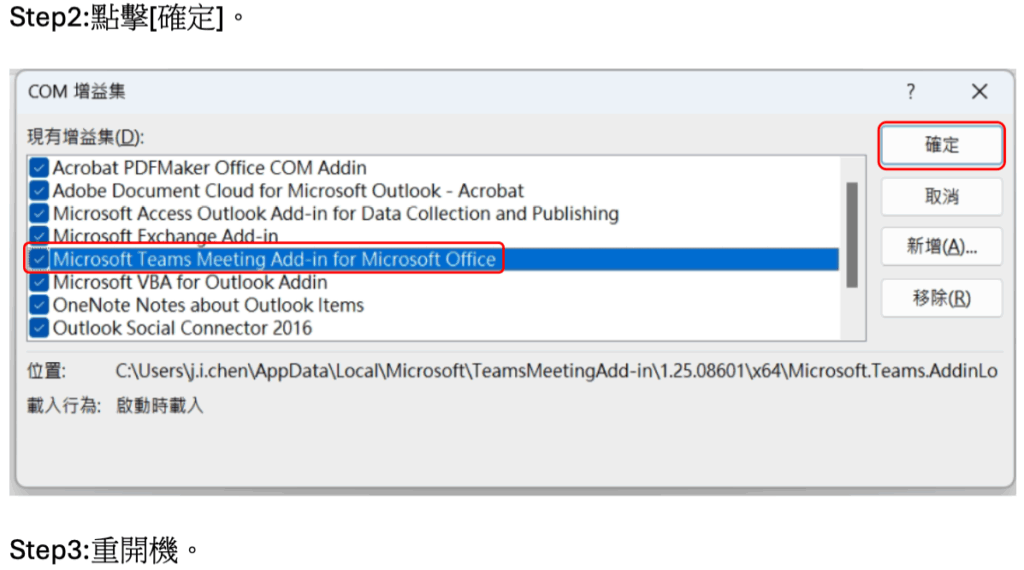Toggle Outlook Social Connector 2016 checkbox

(39, 328)
